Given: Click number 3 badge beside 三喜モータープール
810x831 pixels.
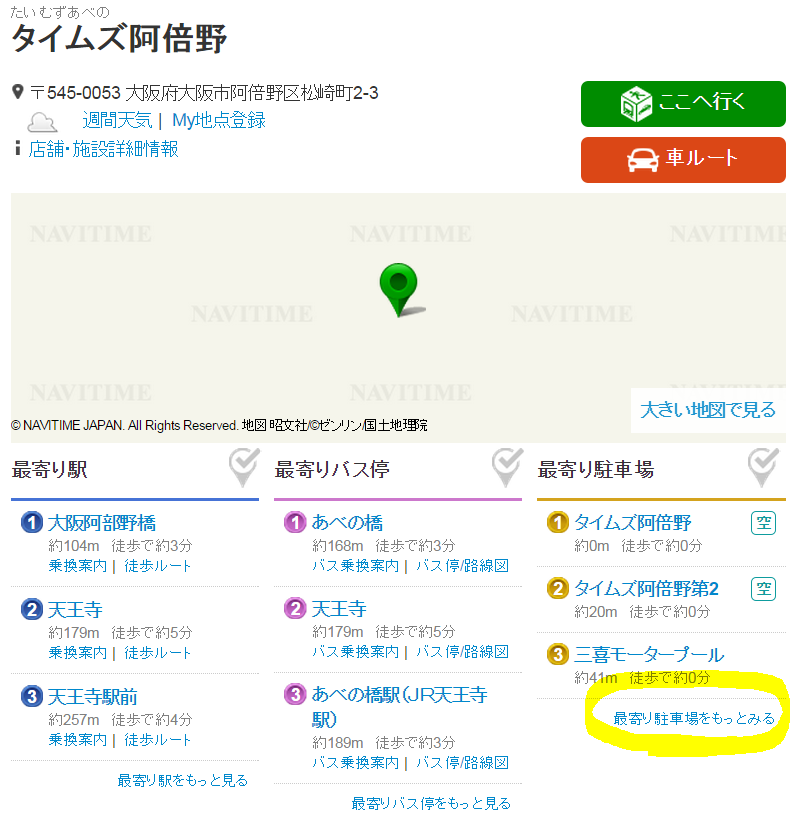Looking at the screenshot, I should tap(558, 655).
